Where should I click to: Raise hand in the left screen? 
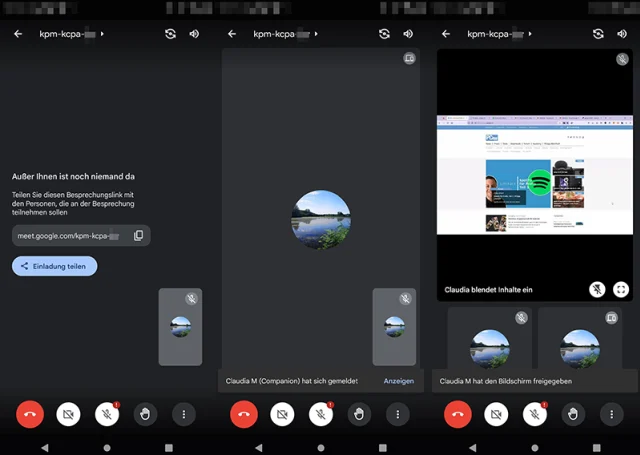tap(145, 414)
